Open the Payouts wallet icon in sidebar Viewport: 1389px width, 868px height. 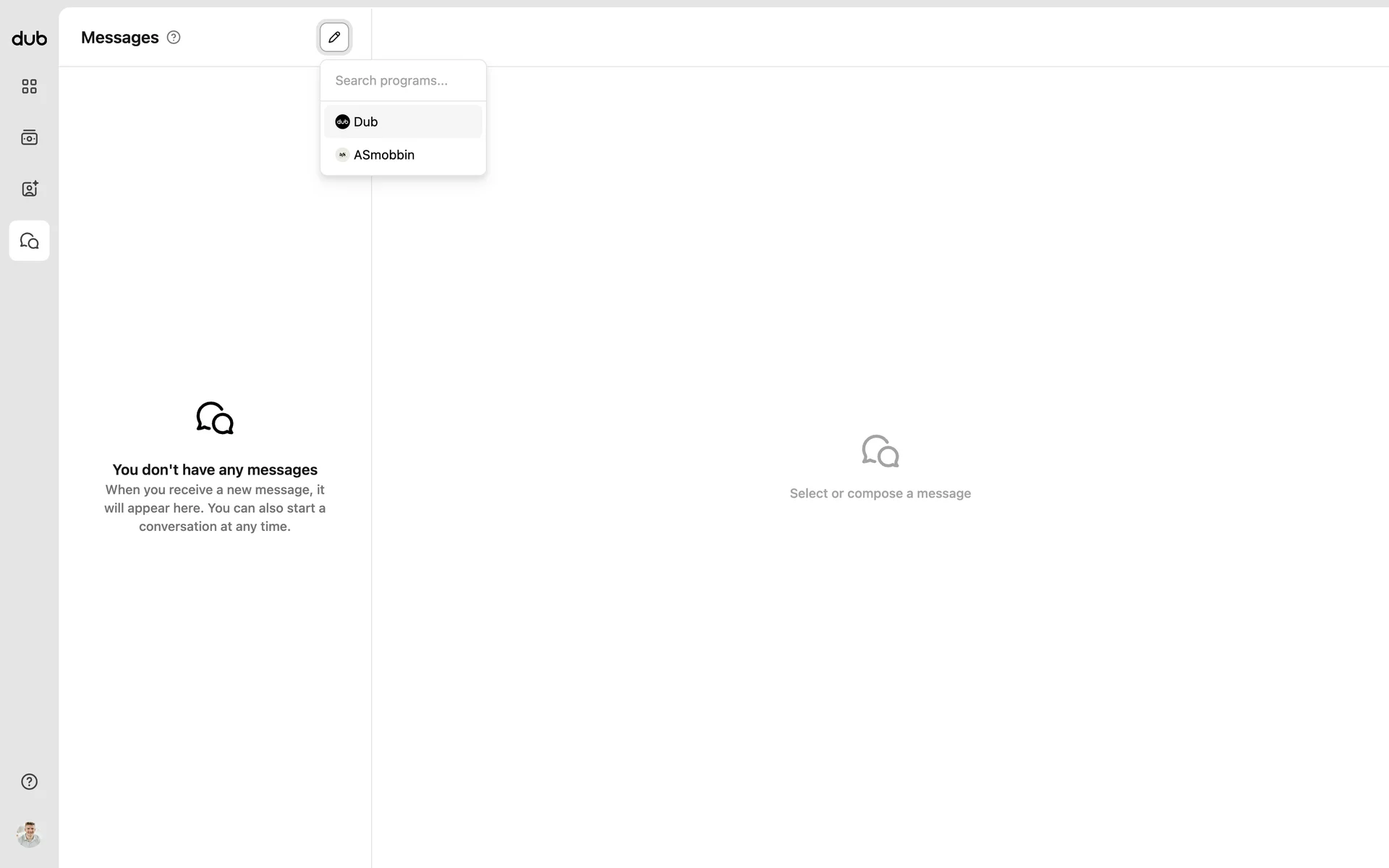pyautogui.click(x=29, y=137)
